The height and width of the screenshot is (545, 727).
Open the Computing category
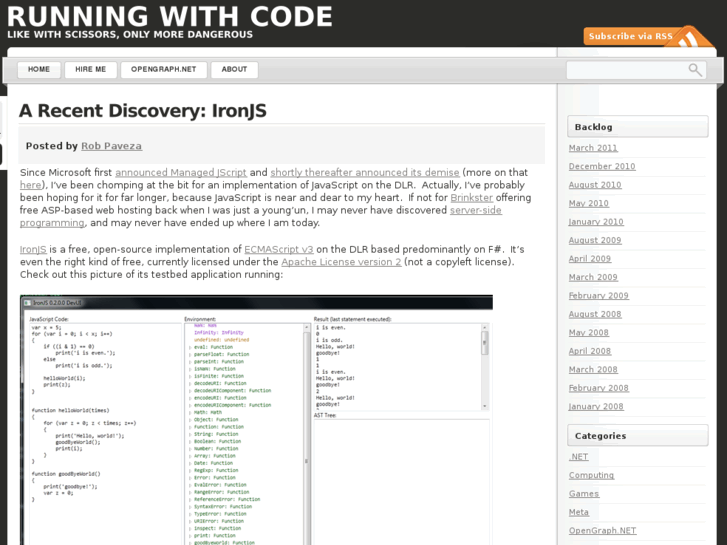tap(591, 475)
